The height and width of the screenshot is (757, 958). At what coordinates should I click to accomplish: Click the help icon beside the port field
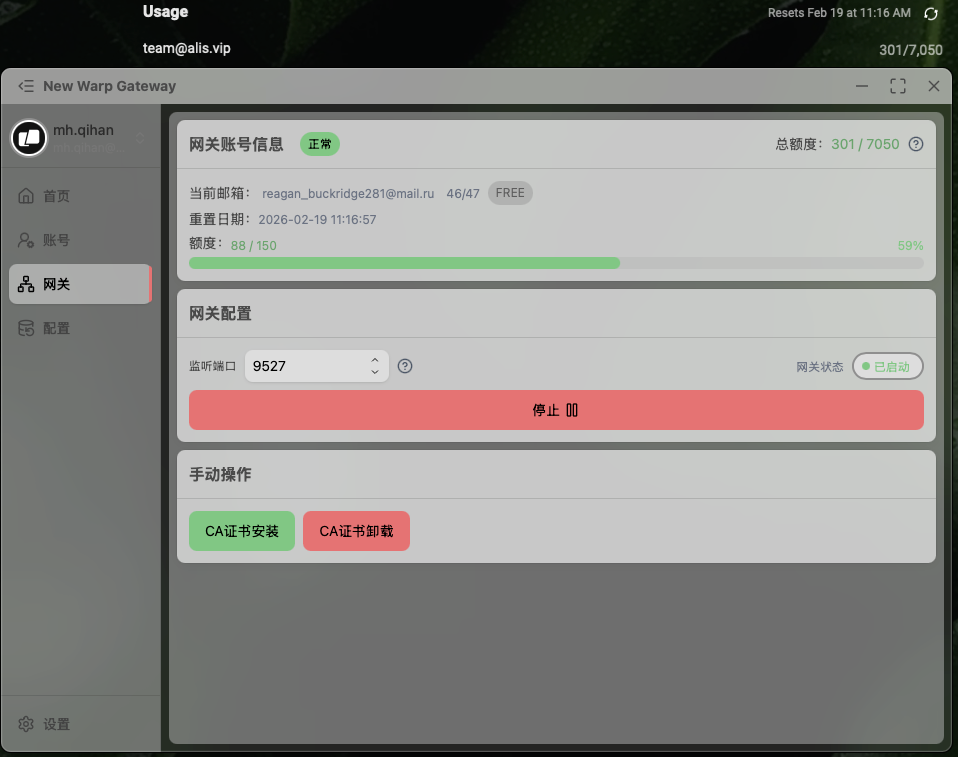tap(405, 366)
